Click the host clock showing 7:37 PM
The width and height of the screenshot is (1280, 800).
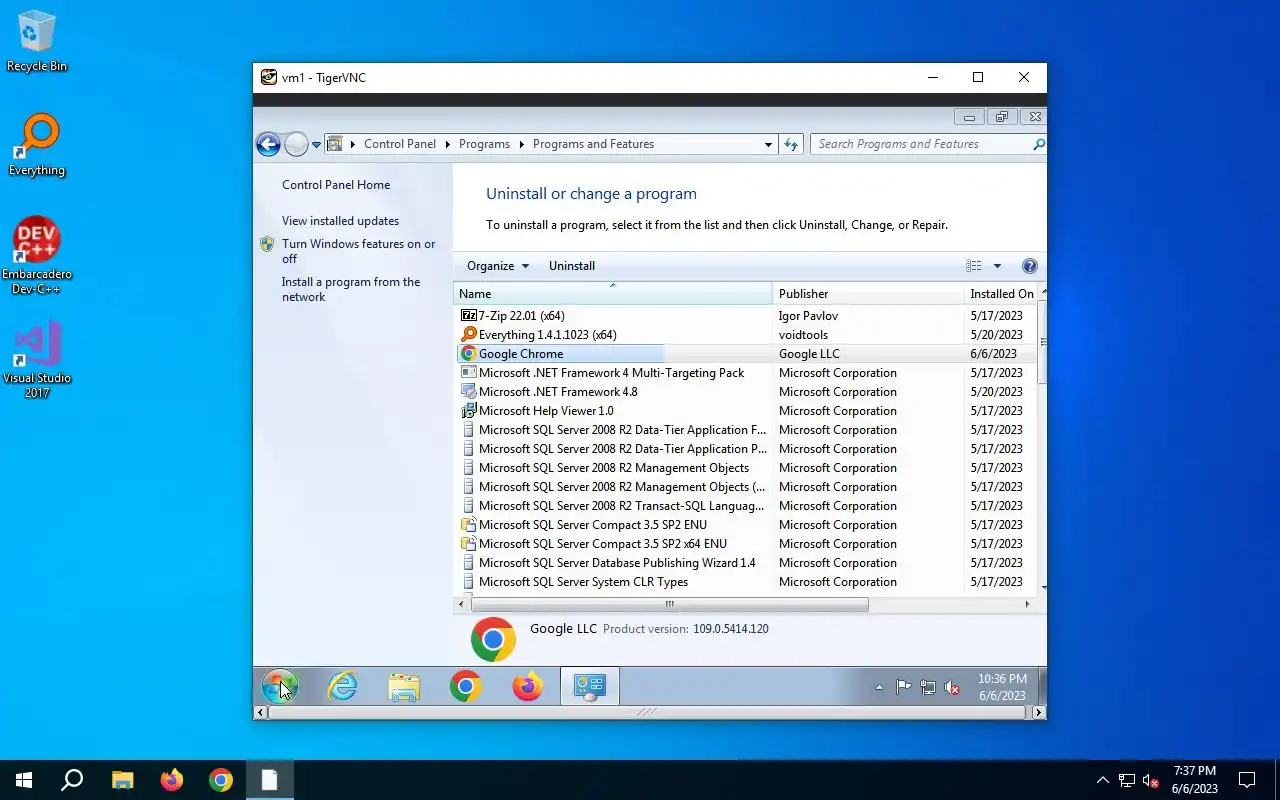(1195, 780)
